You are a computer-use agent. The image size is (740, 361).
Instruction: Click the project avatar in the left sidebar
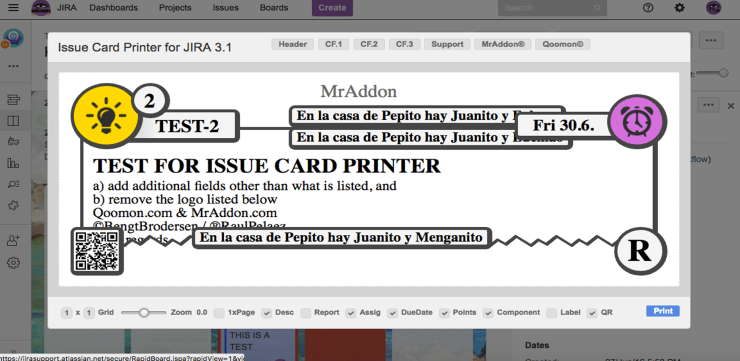coord(13,38)
